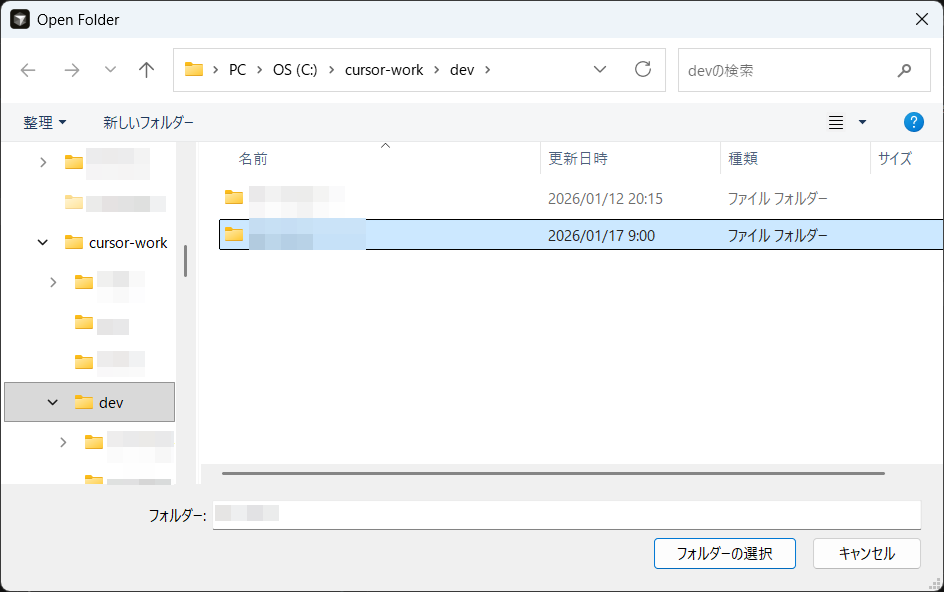Open the view options dropdown arrow
Screen dimensions: 944x592
pos(862,122)
